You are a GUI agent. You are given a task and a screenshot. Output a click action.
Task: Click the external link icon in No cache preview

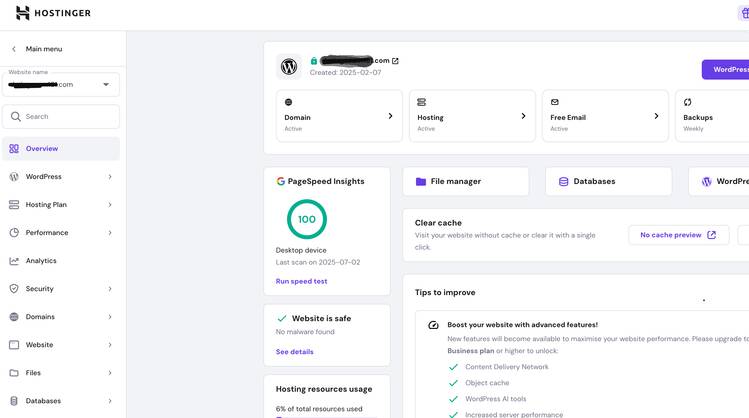(712, 235)
